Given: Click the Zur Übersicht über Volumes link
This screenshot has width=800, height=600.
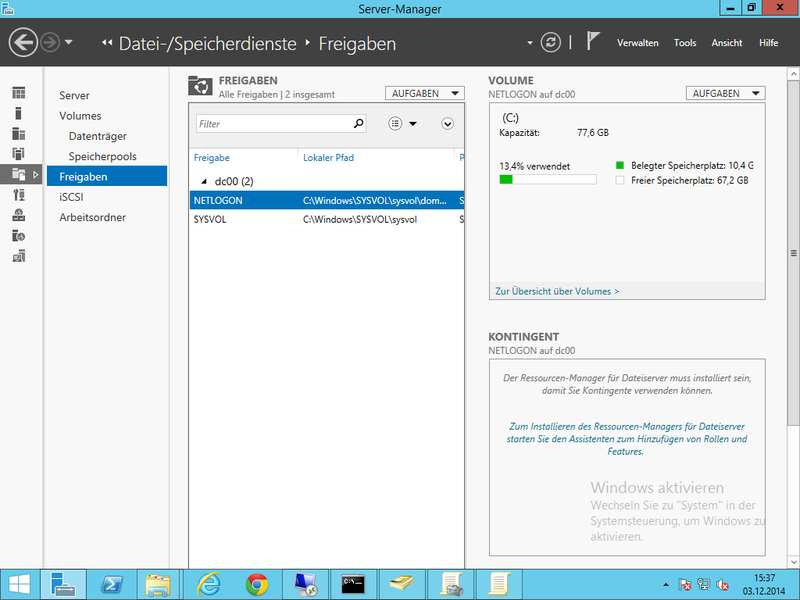Looking at the screenshot, I should [x=557, y=291].
